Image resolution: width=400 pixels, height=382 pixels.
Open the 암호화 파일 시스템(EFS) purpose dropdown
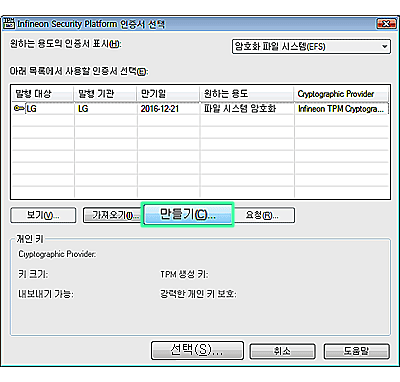311,46
